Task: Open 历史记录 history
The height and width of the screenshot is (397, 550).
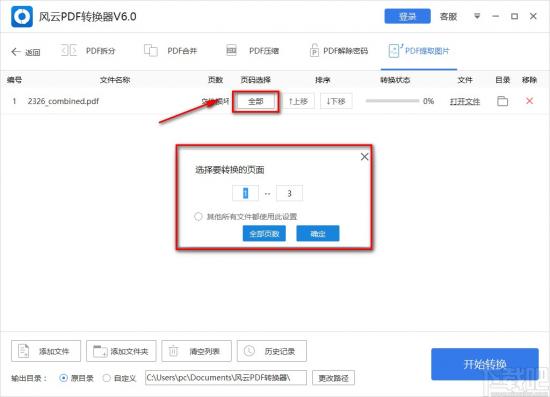Action: click(x=272, y=351)
